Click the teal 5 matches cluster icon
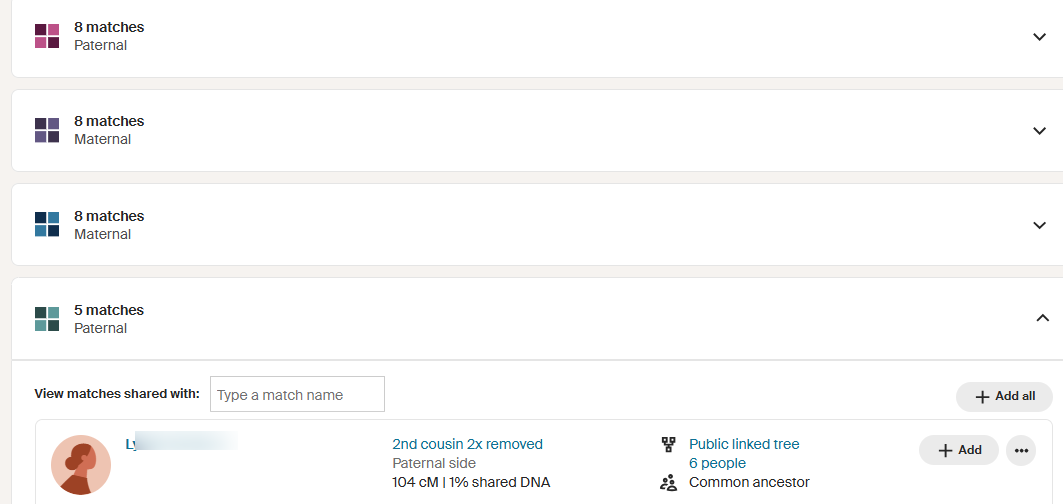Screen dimensions: 1063x504 click(x=47, y=319)
